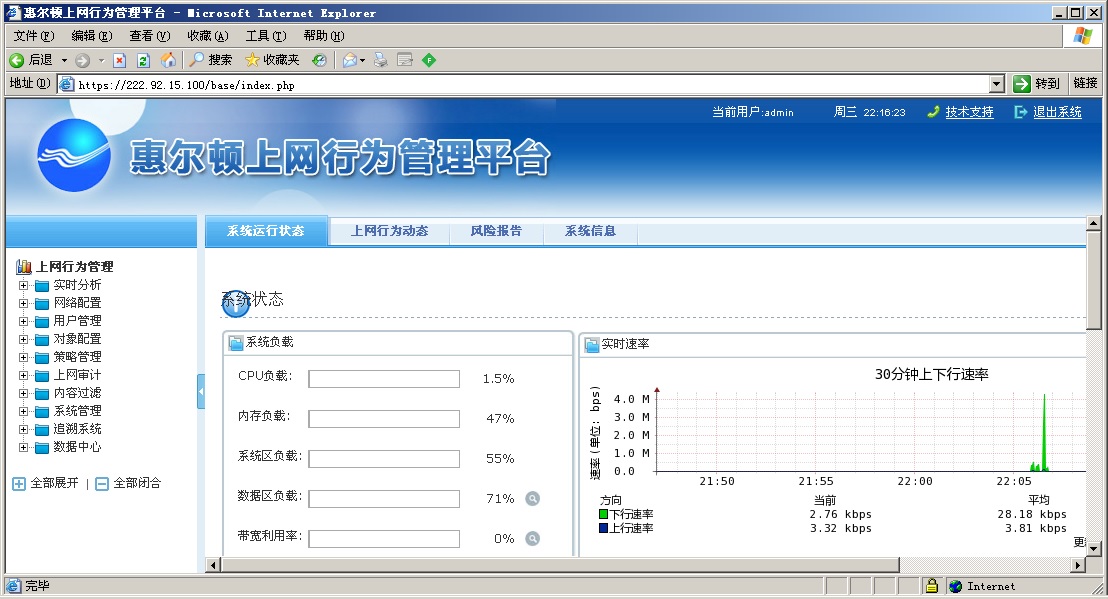Click the 实时速率 panel folder icon
1108x599 pixels.
click(592, 345)
